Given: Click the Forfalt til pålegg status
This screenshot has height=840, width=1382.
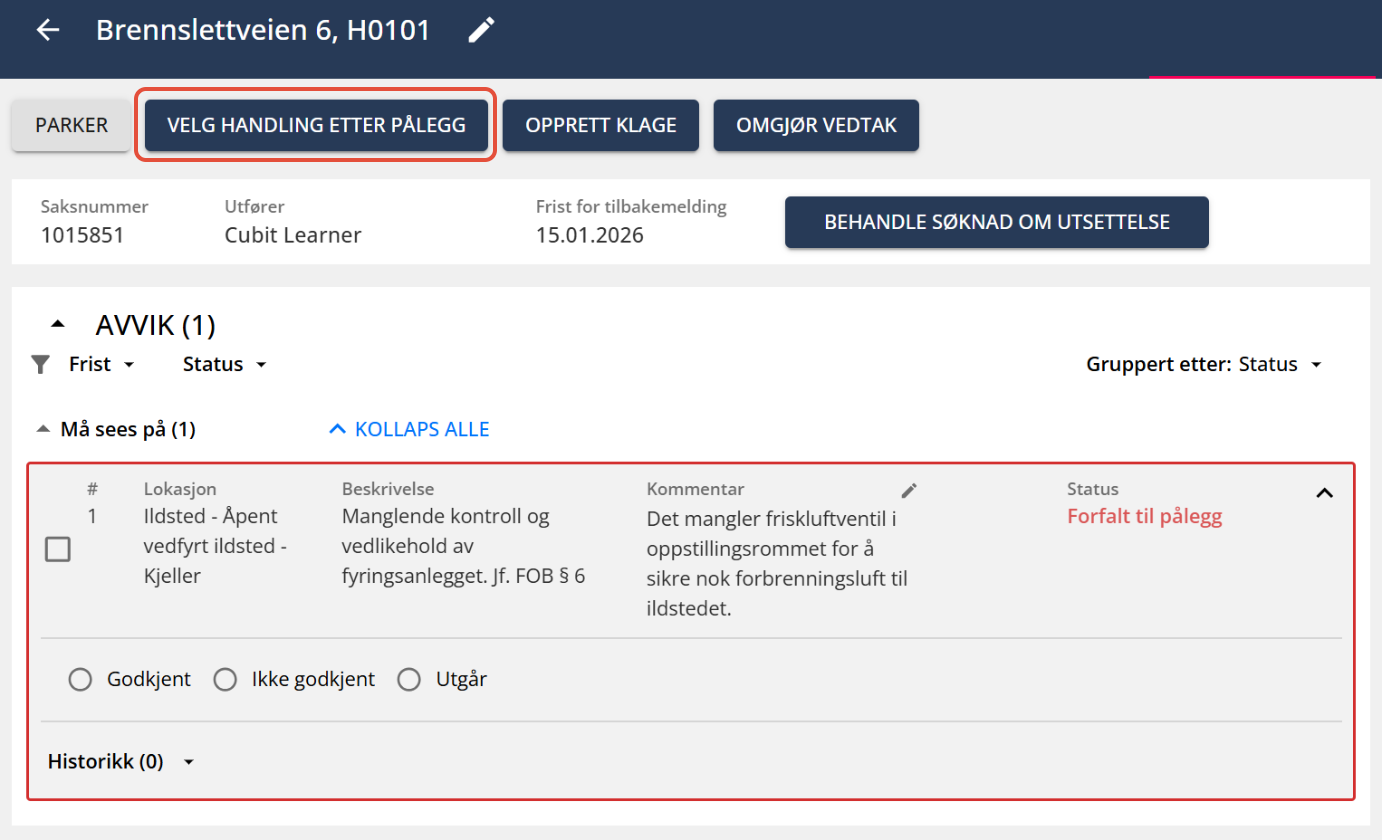Looking at the screenshot, I should (1145, 517).
